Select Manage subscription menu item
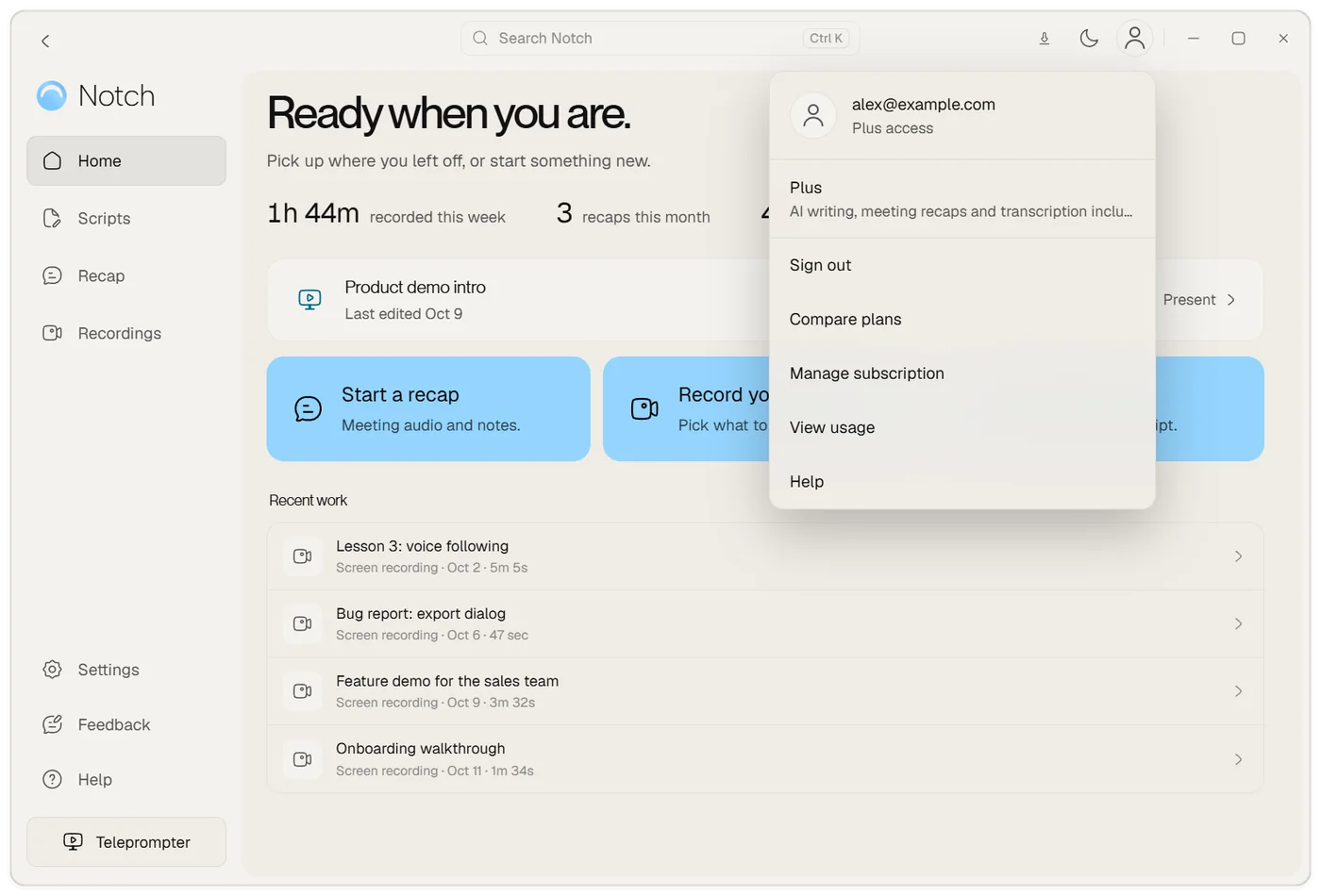The image size is (1321, 896). click(962, 373)
